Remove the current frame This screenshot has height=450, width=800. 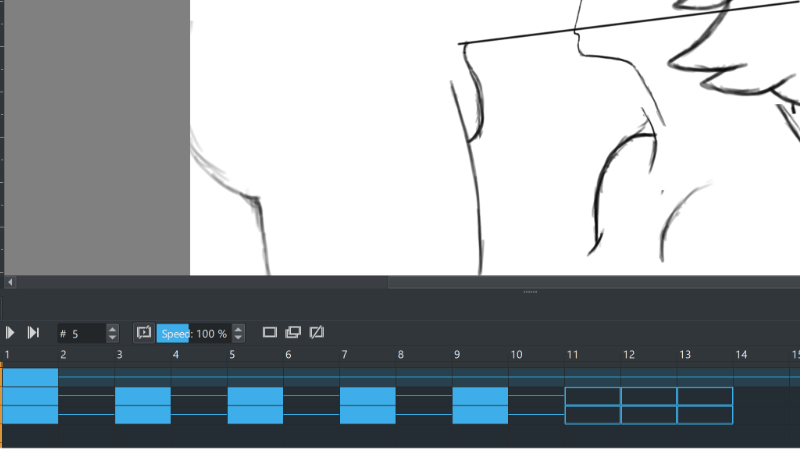[x=317, y=332]
